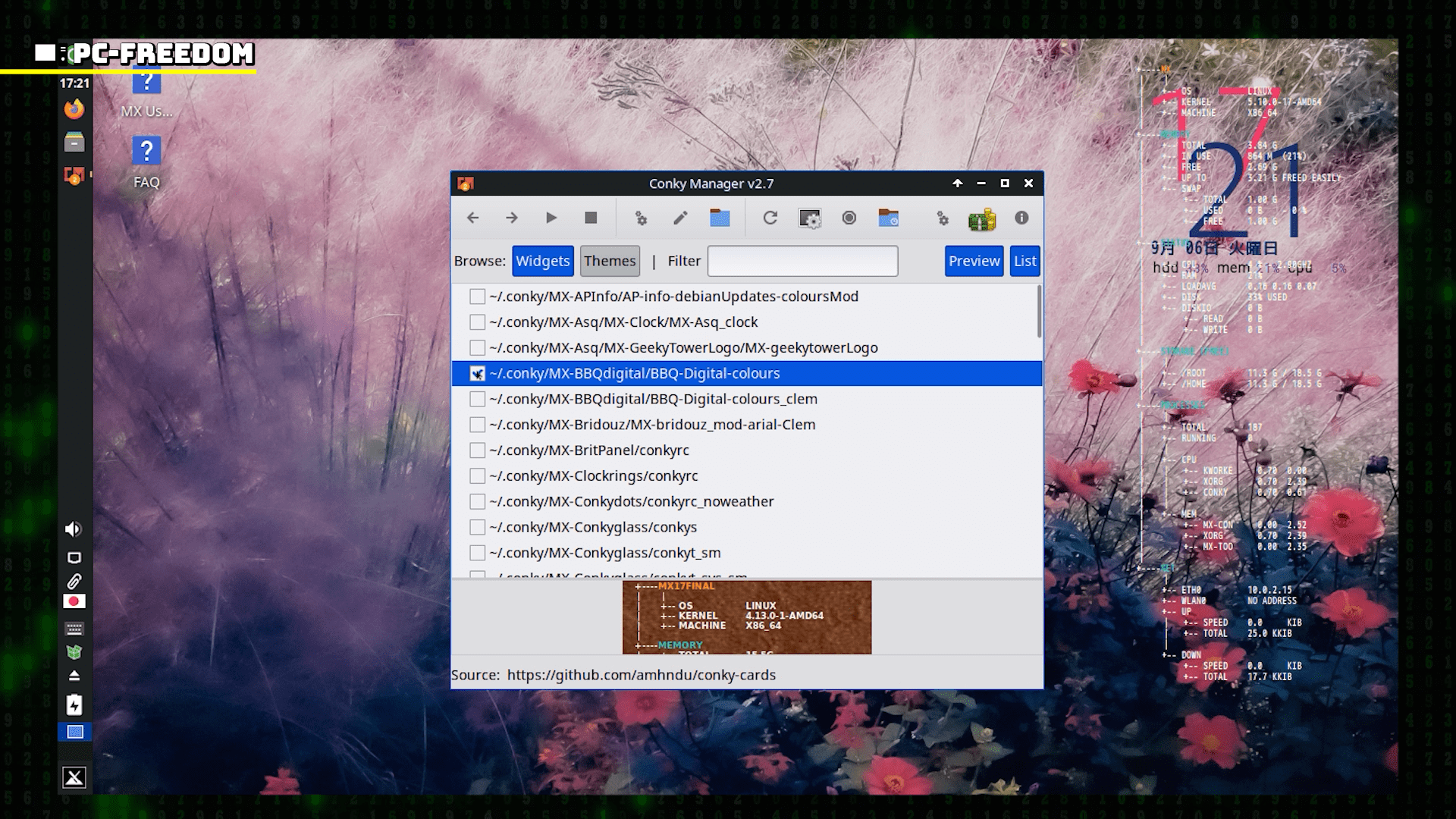Open the theme folder icon in toolbar
Screen dimensions: 1456x819
pos(720,218)
